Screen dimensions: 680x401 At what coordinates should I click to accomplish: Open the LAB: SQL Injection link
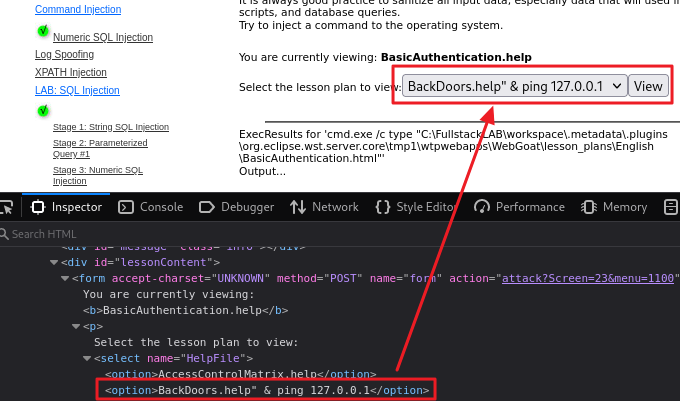point(77,90)
